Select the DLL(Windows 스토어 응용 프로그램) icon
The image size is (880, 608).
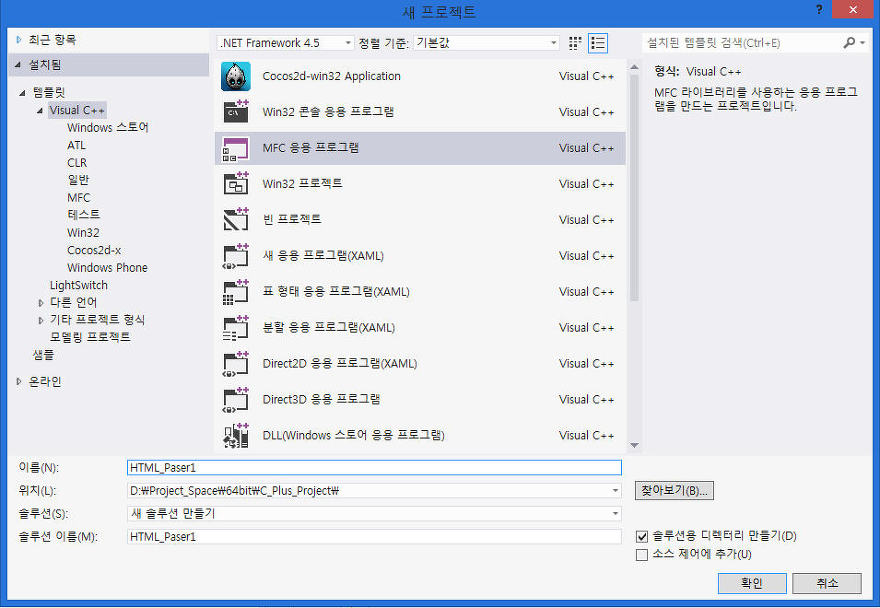[x=236, y=435]
